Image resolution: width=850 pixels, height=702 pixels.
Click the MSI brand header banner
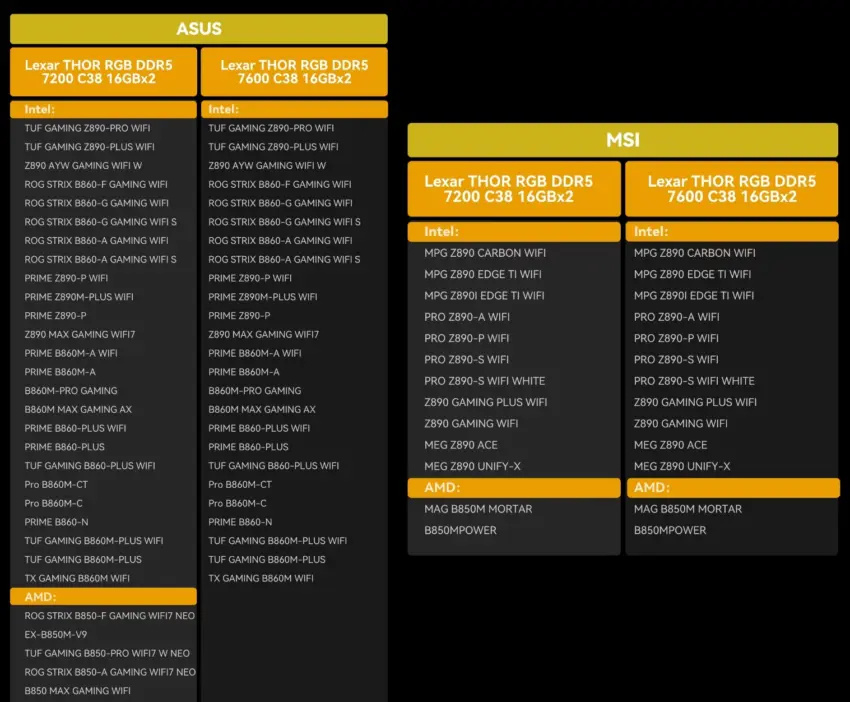coord(622,140)
